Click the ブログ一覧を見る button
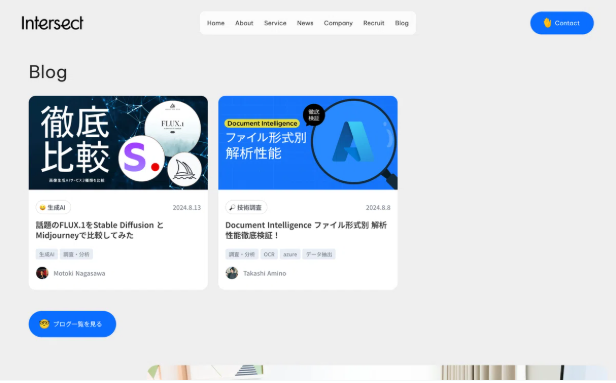This screenshot has height=383, width=616. (72, 324)
